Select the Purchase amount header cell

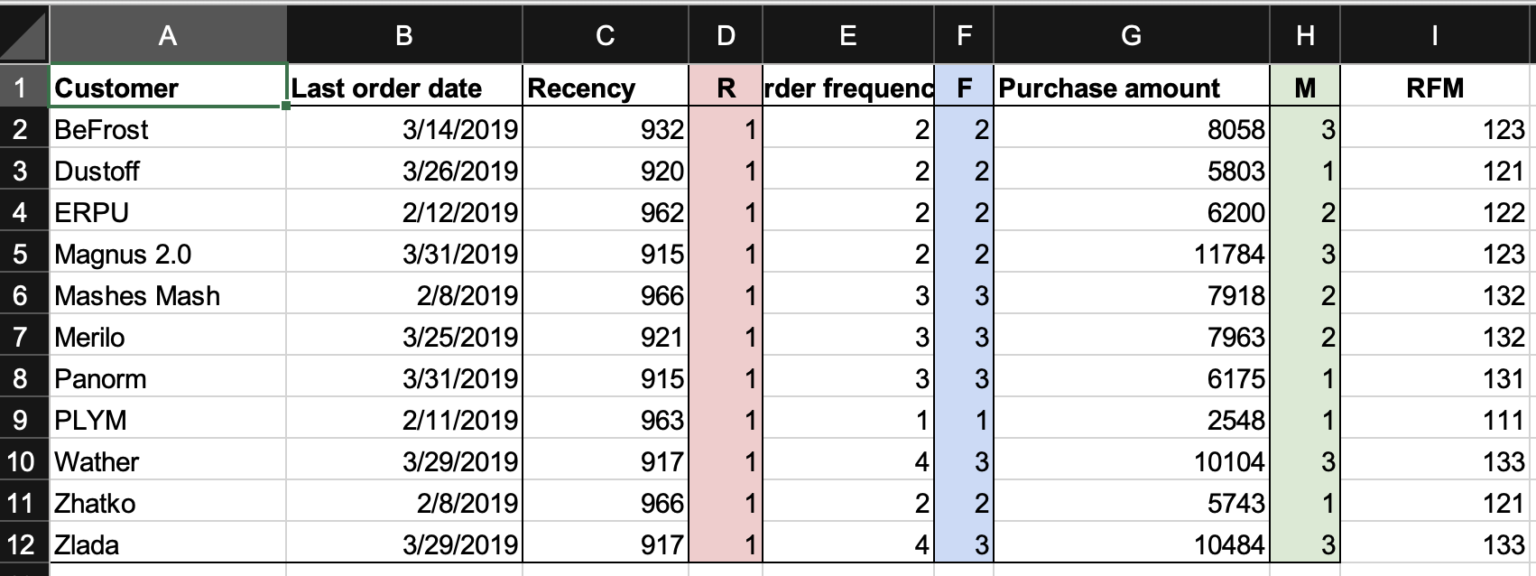pos(1131,87)
